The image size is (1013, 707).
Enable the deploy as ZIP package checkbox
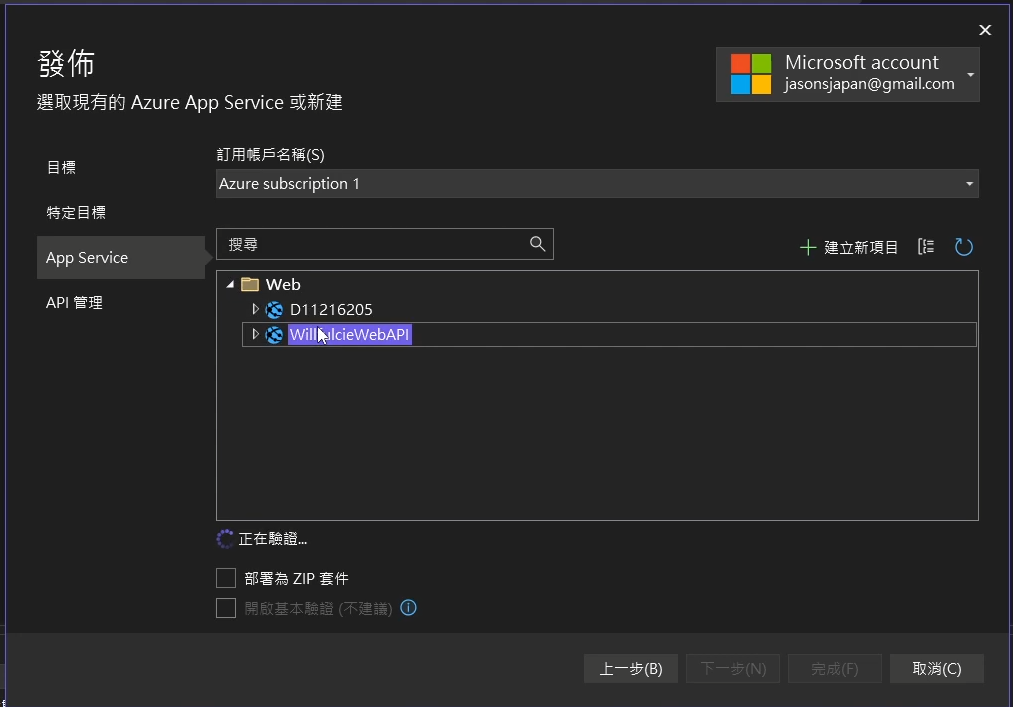pyautogui.click(x=225, y=578)
